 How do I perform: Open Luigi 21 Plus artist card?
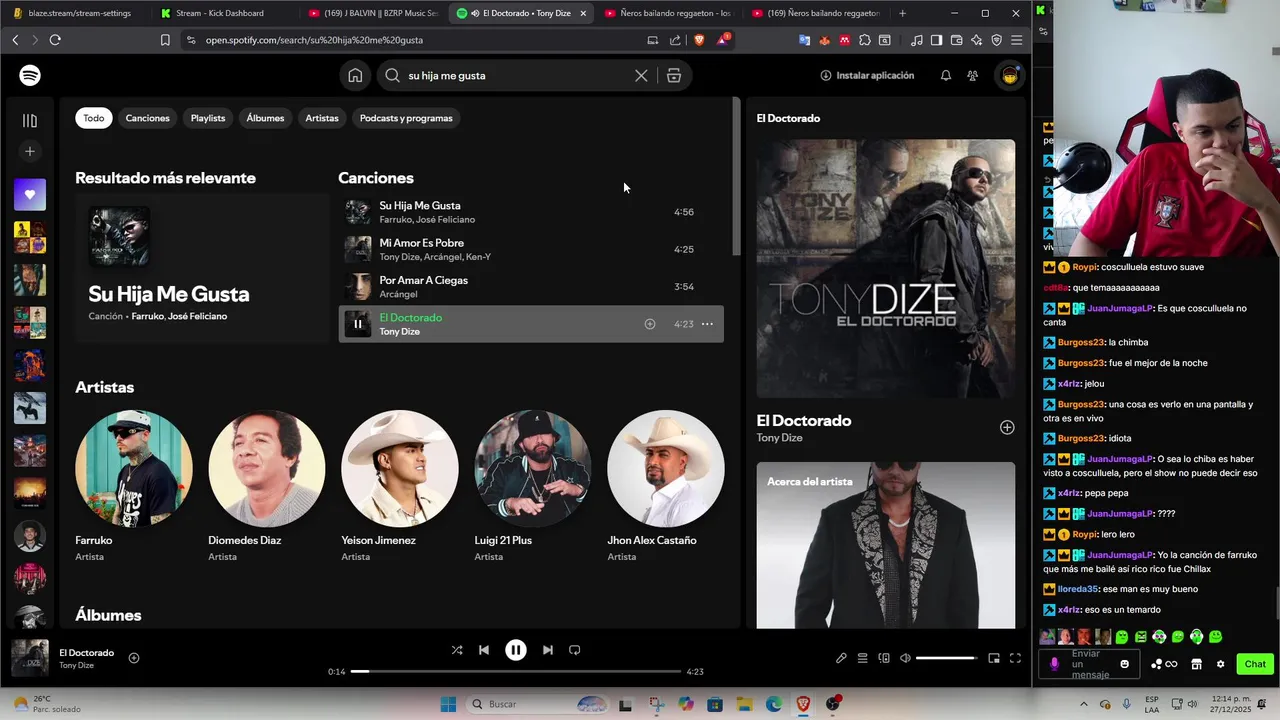tap(533, 487)
